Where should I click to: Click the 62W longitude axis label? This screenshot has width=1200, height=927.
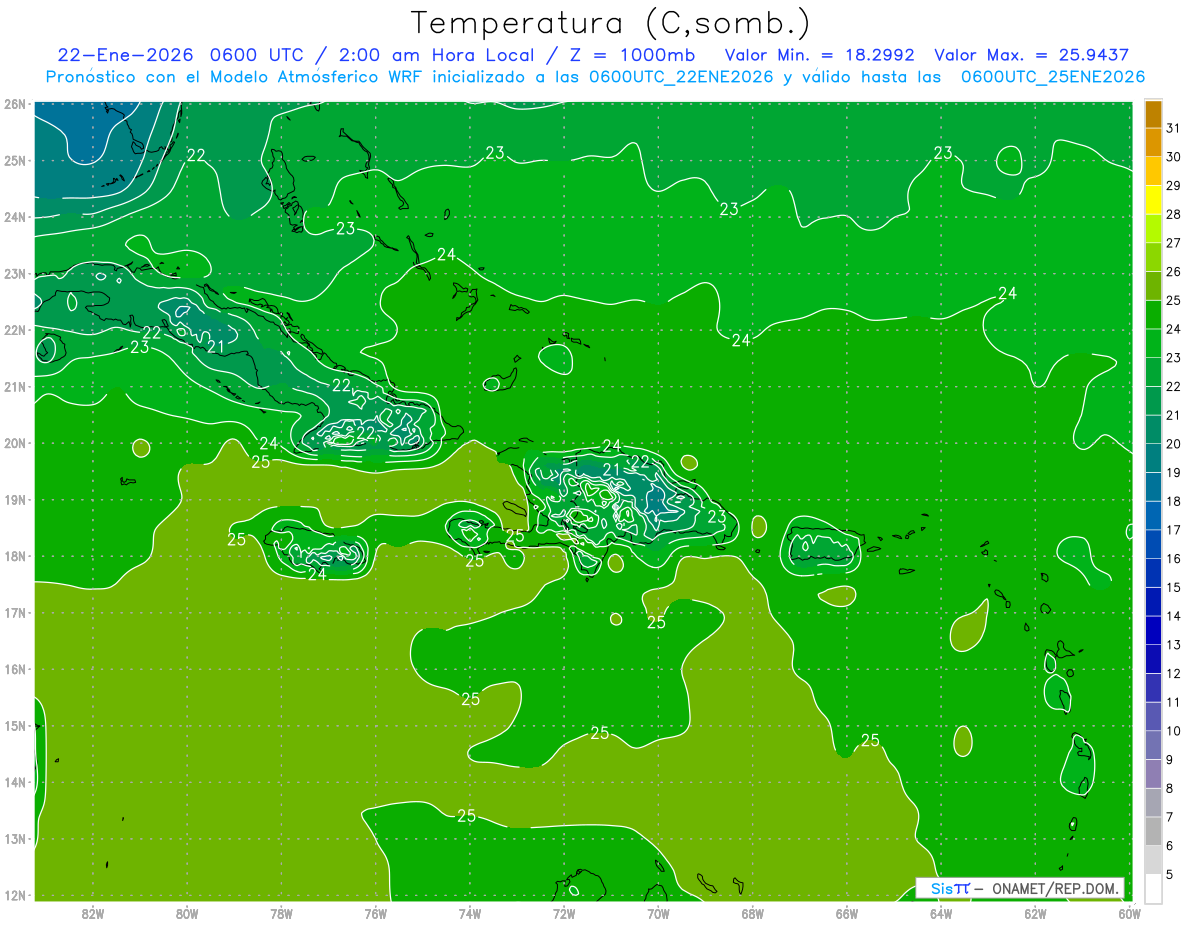coord(1036,913)
